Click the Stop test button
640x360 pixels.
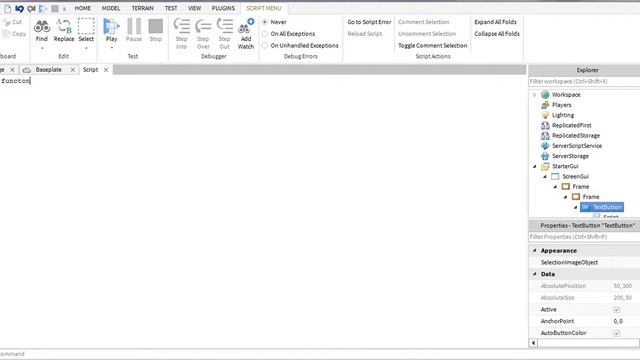[156, 30]
